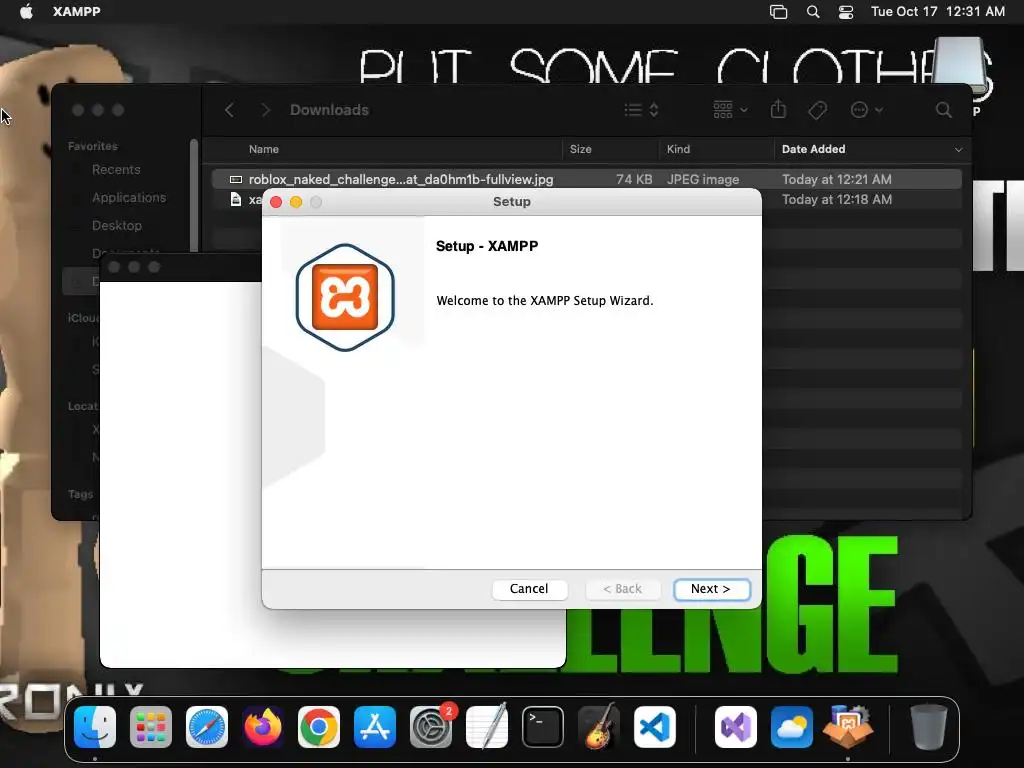Click the Stage Manager icon in the menu bar

pyautogui.click(x=778, y=12)
